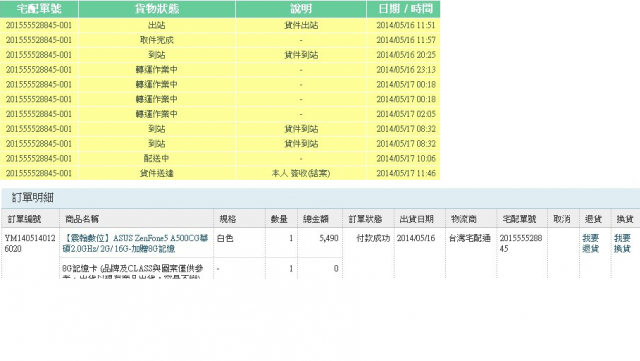The width and height of the screenshot is (640, 361).
Task: Select the 貨件送達 status cell
Action: point(157,173)
